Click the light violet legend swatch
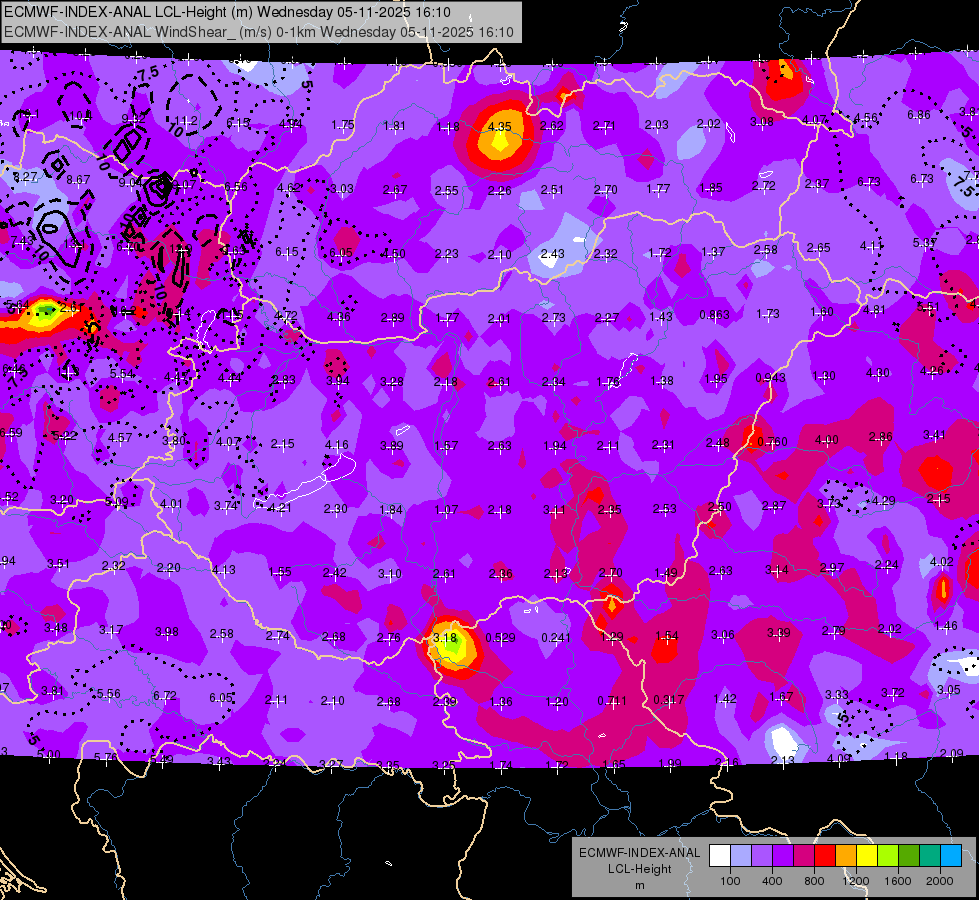This screenshot has width=979, height=900. tap(762, 856)
